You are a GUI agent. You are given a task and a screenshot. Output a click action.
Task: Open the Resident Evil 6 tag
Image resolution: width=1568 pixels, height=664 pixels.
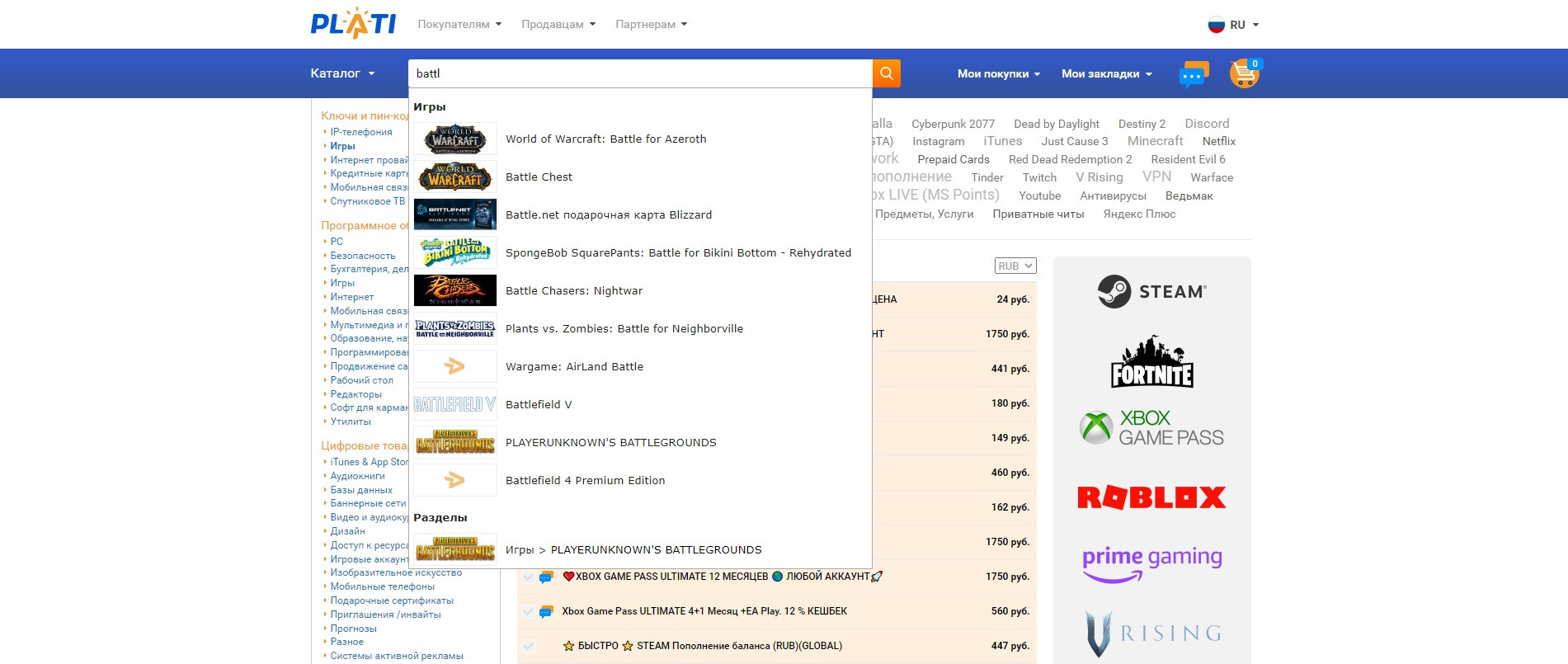point(1188,159)
